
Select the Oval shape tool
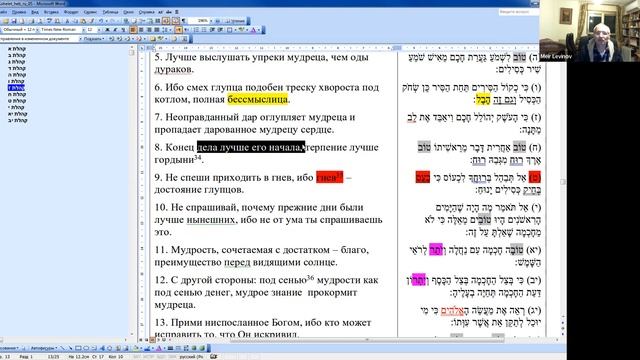point(86,348)
